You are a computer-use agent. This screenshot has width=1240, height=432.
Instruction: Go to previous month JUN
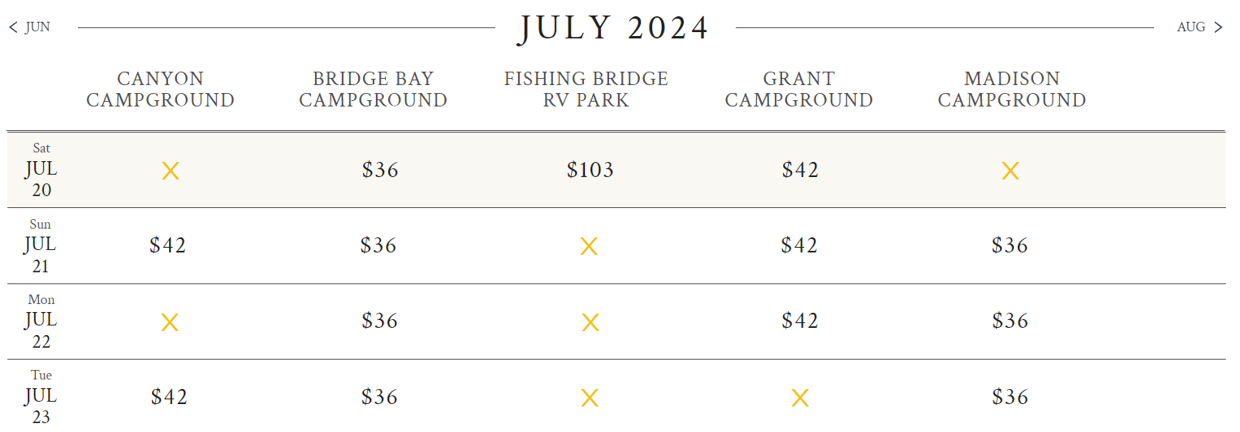[30, 28]
